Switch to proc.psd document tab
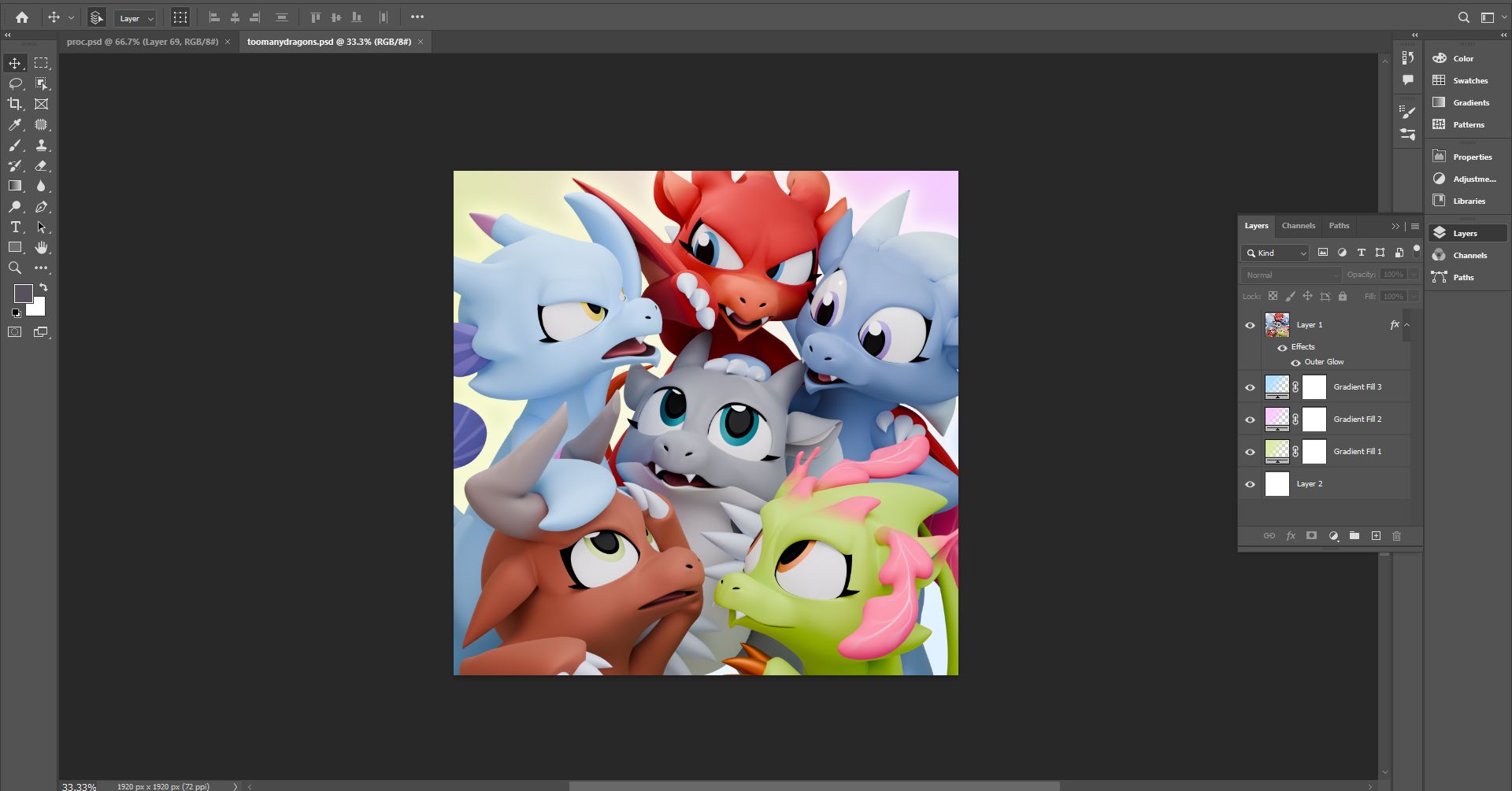The width and height of the screenshot is (1512, 791). (x=143, y=42)
